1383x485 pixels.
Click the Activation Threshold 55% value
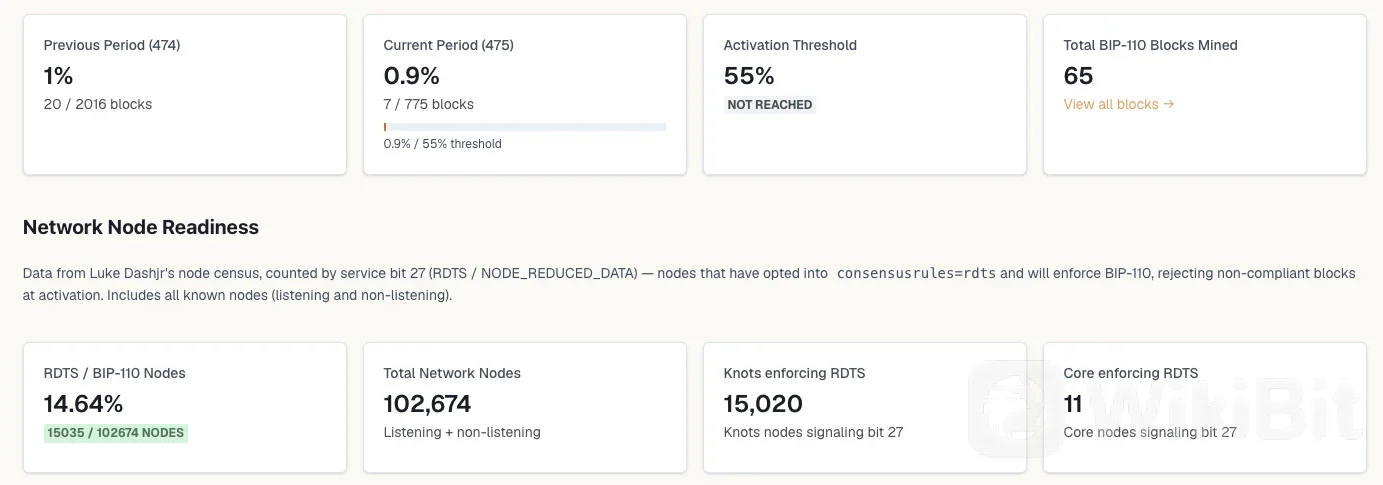click(x=749, y=76)
